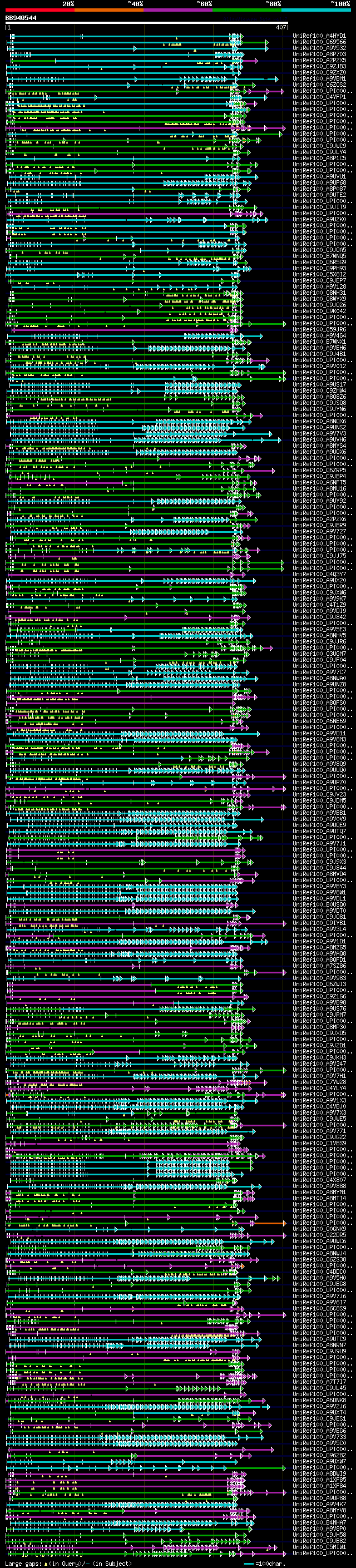The height and width of the screenshot is (1568, 356).
Task: Click the orange ~40% identity legend bar
Action: (x=109, y=10)
